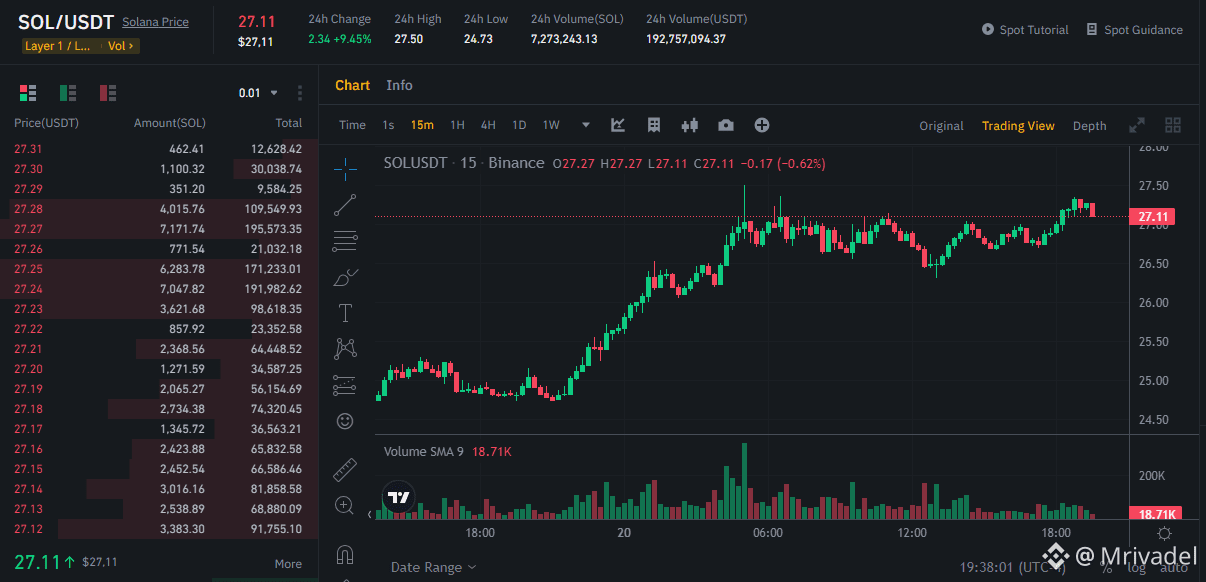Screen dimensions: 1206x582
Task: Select the ruler measure tool
Action: (x=345, y=469)
